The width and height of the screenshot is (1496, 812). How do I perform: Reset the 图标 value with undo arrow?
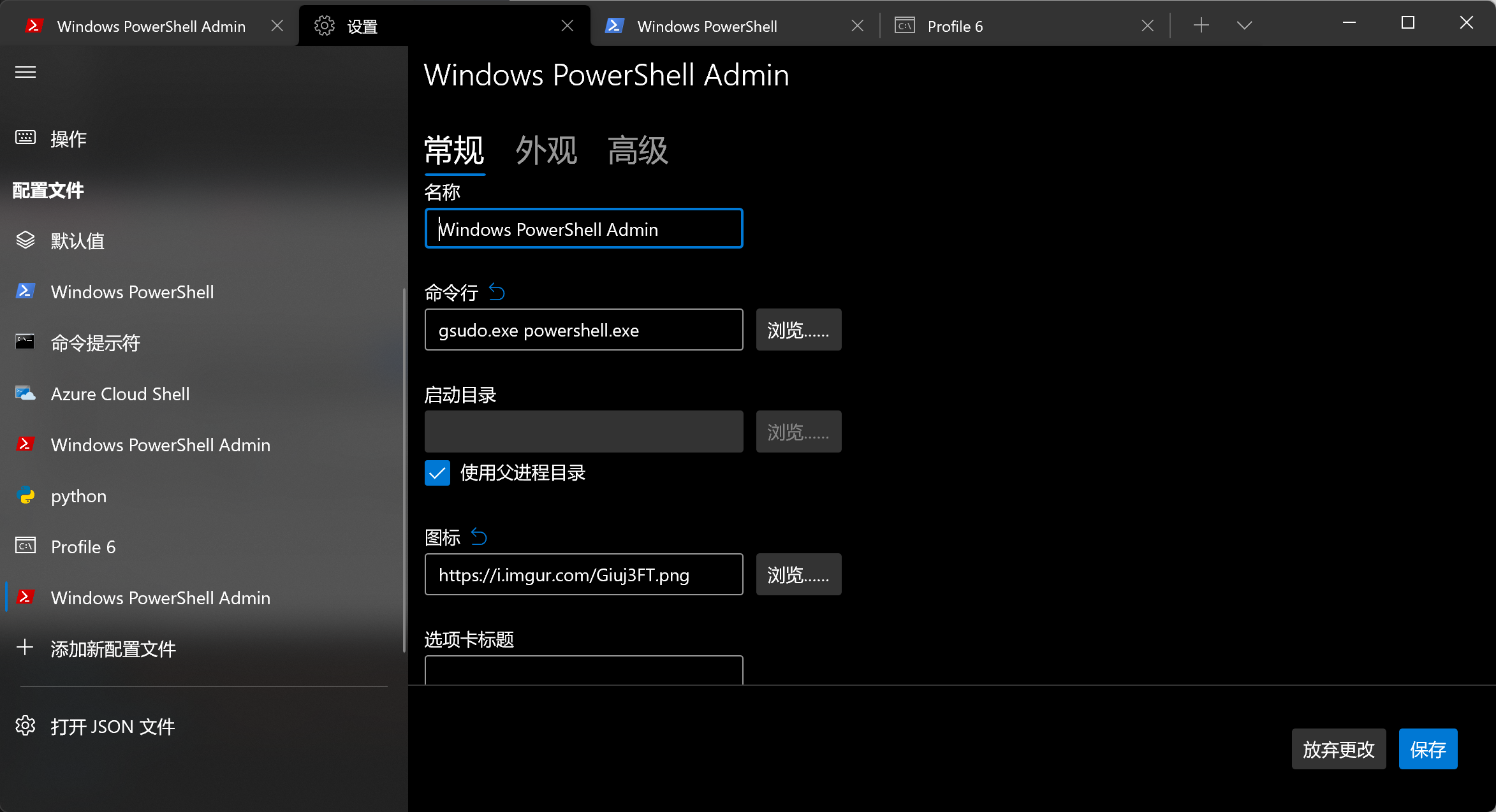(479, 537)
